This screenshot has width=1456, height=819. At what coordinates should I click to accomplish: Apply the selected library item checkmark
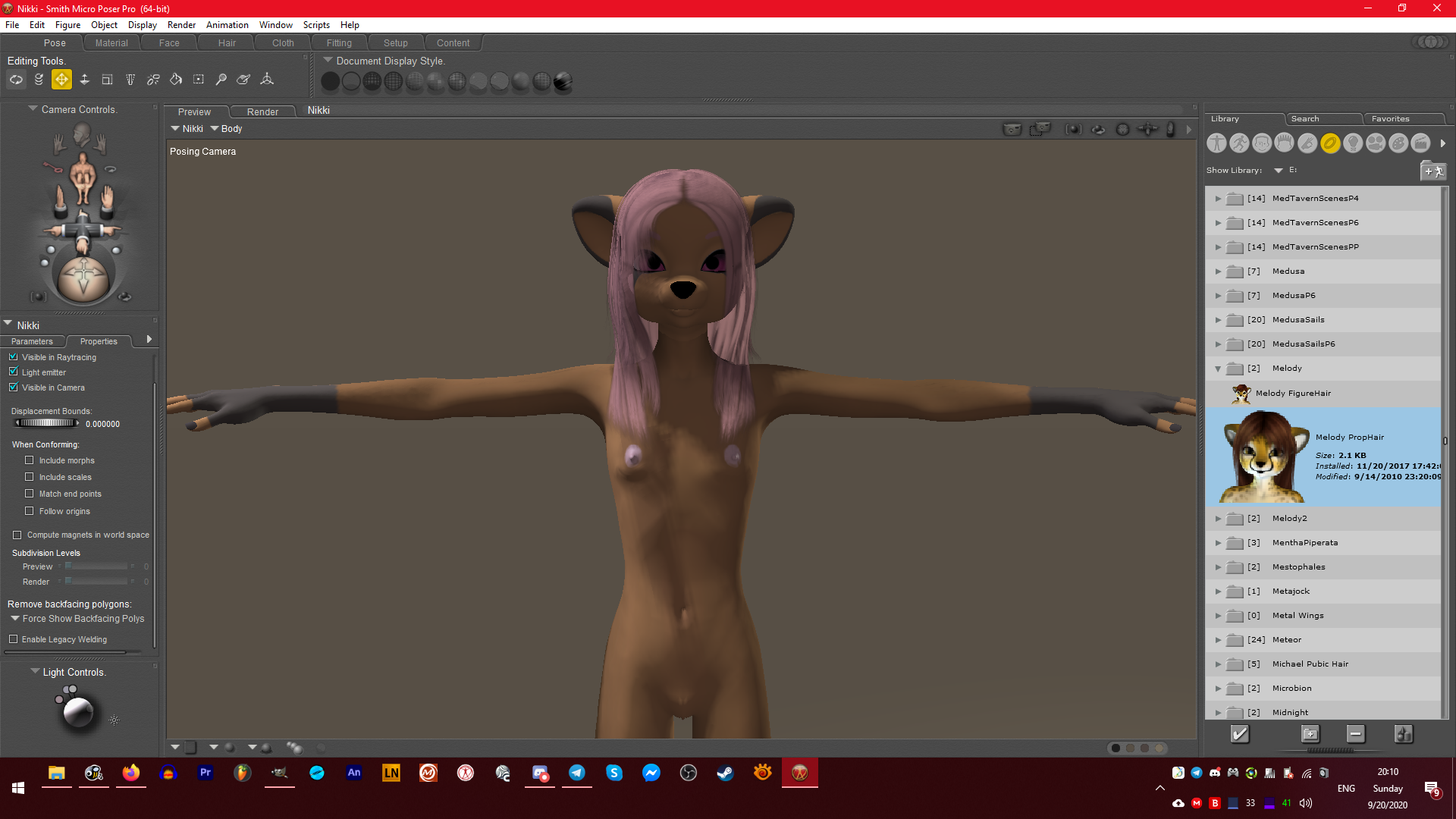(x=1240, y=734)
